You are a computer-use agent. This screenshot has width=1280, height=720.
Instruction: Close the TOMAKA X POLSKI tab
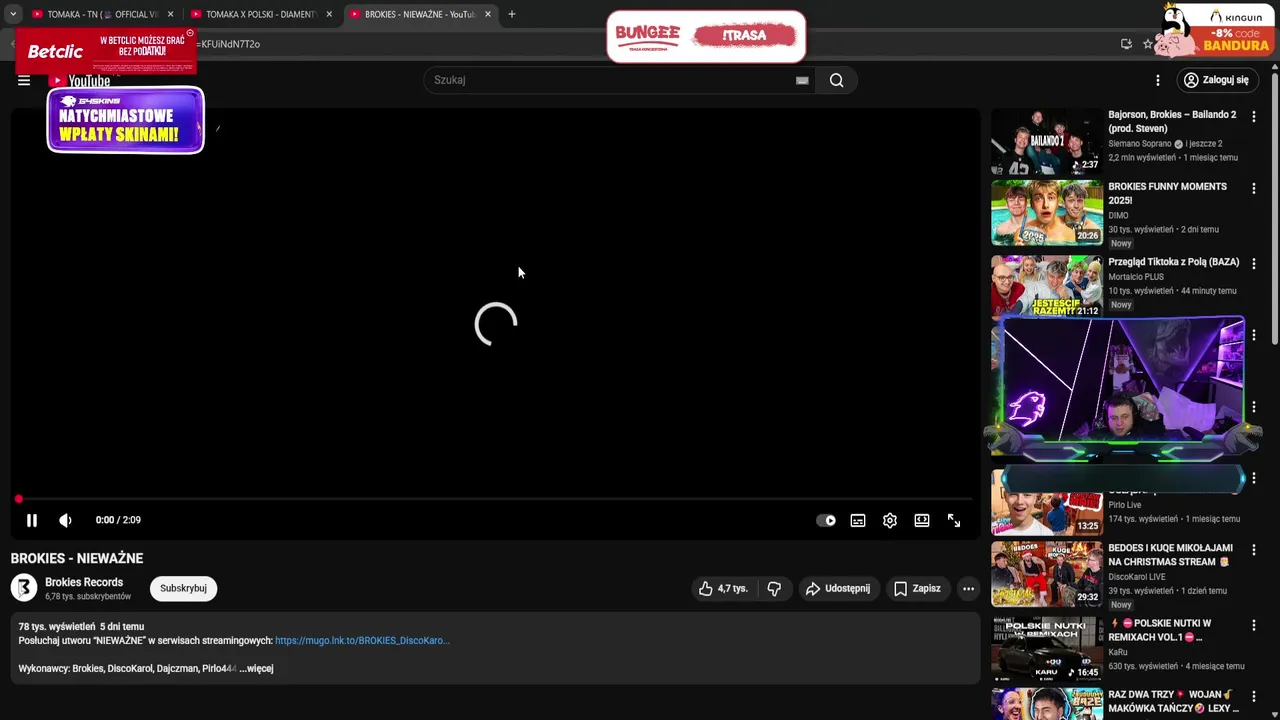point(329,14)
